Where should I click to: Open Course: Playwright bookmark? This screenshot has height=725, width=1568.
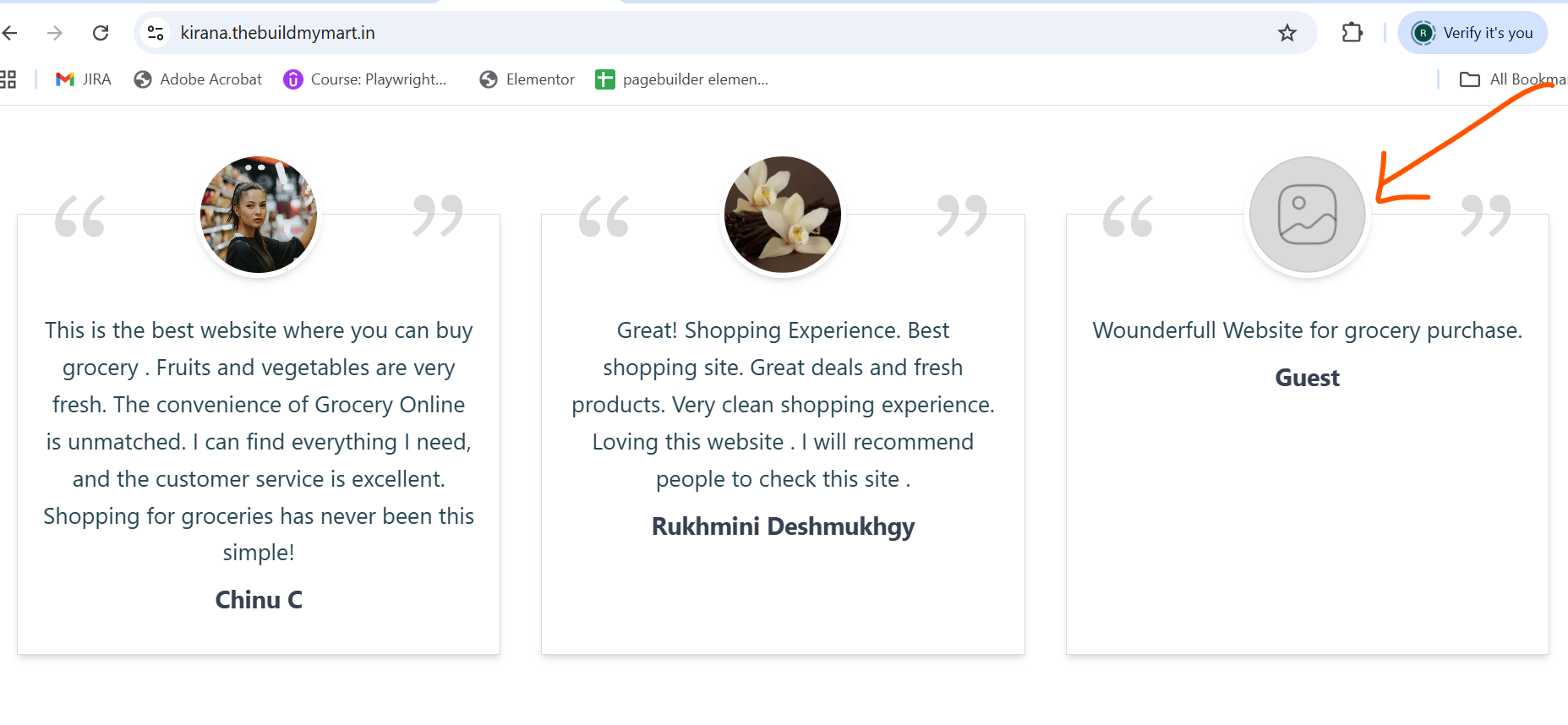365,79
